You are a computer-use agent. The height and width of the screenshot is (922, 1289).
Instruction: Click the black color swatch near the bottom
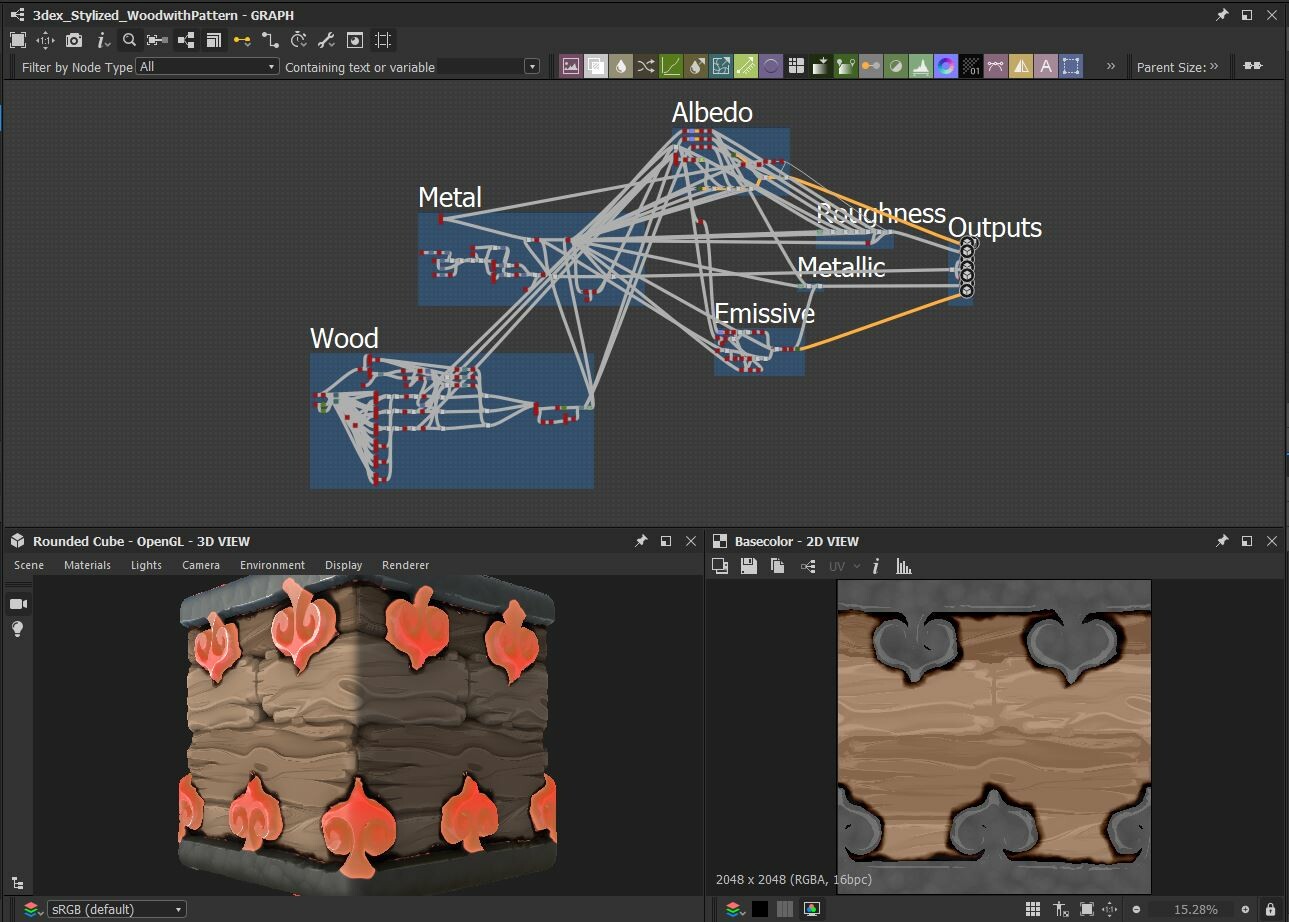[x=759, y=909]
